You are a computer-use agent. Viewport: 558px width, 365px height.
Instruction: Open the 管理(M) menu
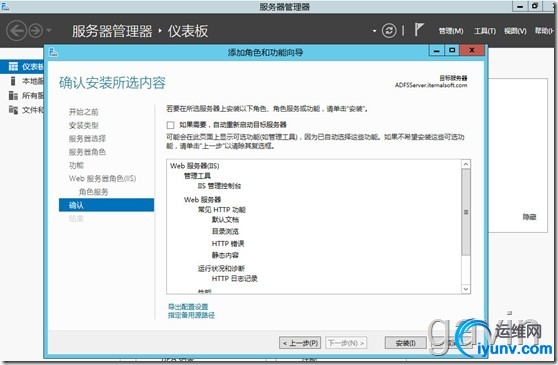tap(451, 31)
